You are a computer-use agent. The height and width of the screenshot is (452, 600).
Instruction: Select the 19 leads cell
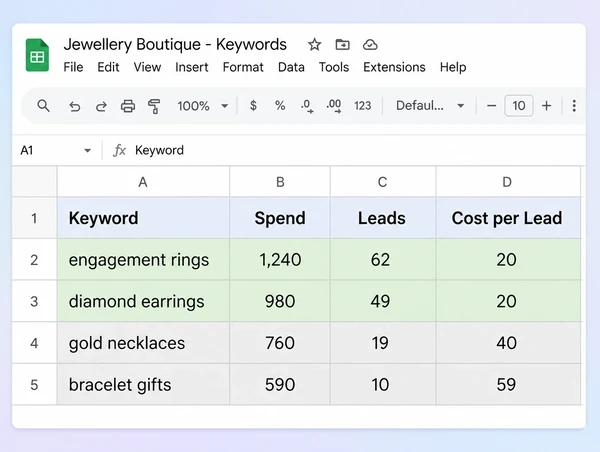383,343
